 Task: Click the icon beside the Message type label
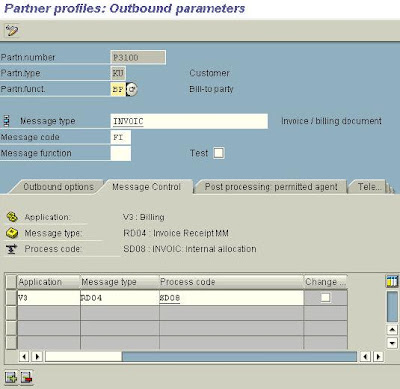[x=7, y=121]
